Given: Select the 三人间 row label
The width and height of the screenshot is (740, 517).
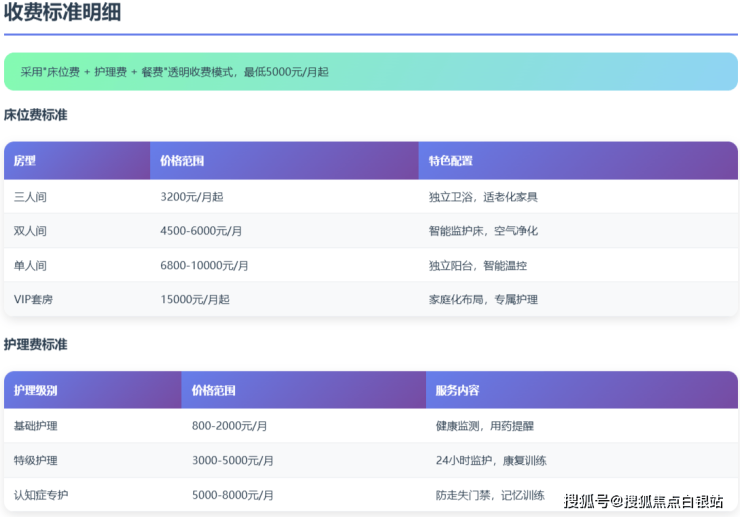Looking at the screenshot, I should [30, 197].
